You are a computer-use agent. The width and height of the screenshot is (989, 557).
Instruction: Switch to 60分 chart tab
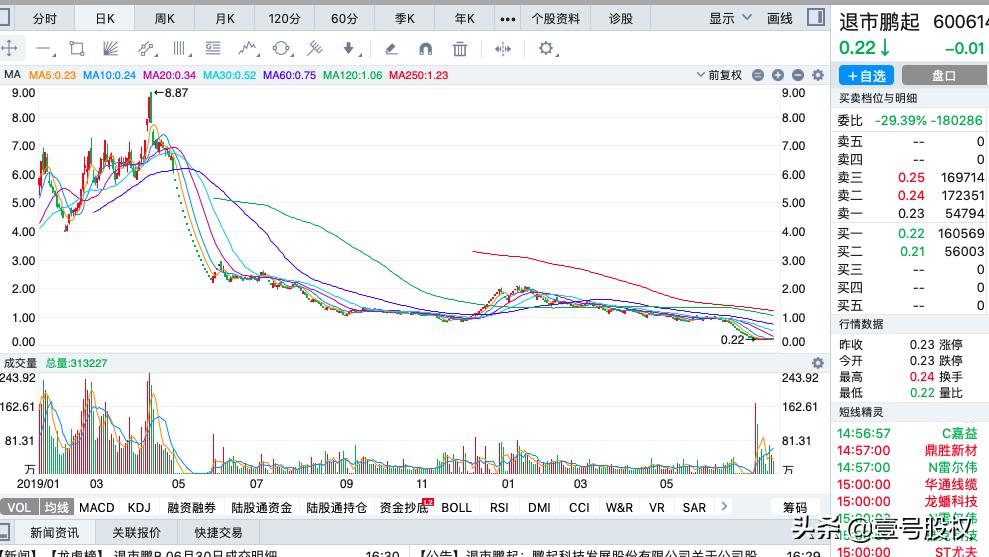coord(344,19)
